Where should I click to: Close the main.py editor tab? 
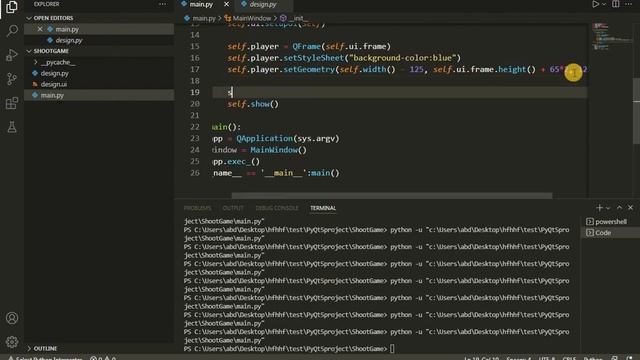(x=227, y=4)
